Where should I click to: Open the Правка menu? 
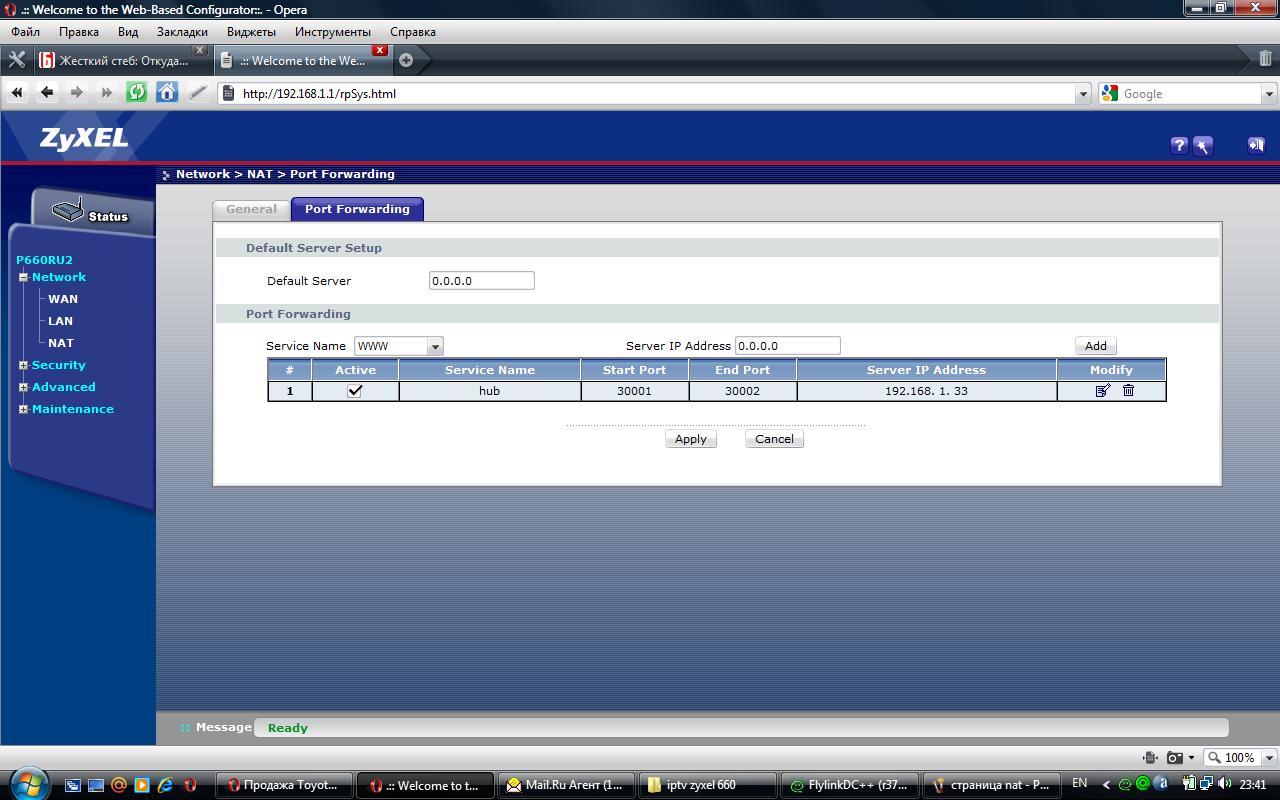[x=79, y=31]
